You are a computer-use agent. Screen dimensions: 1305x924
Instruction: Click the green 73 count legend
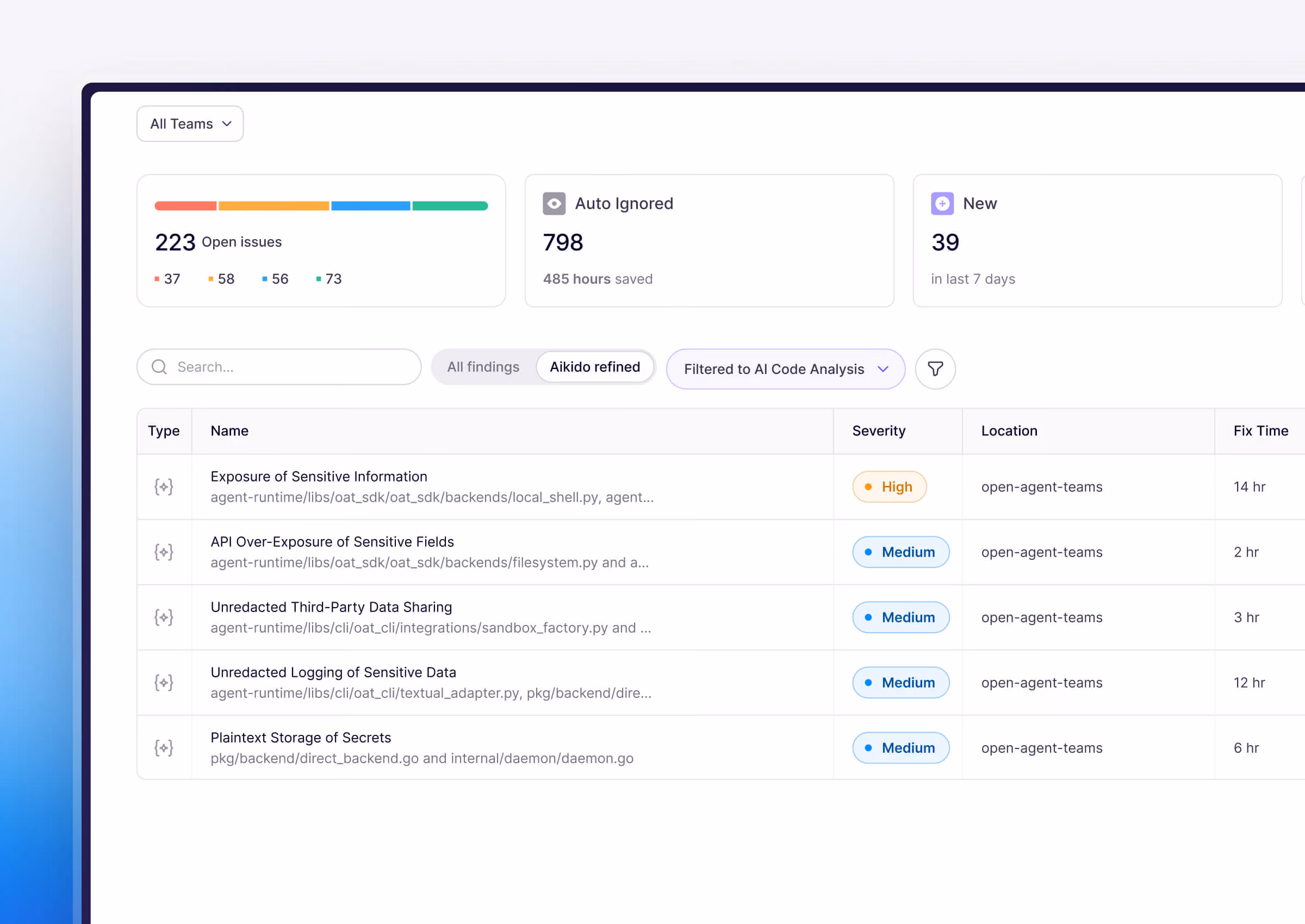(x=329, y=279)
